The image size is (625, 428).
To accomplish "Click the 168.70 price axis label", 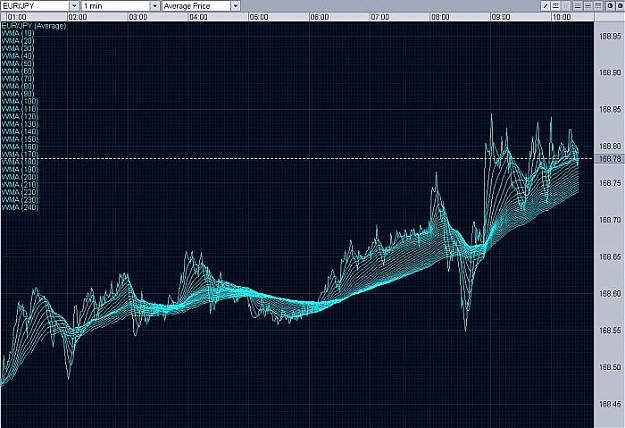I will click(x=610, y=220).
